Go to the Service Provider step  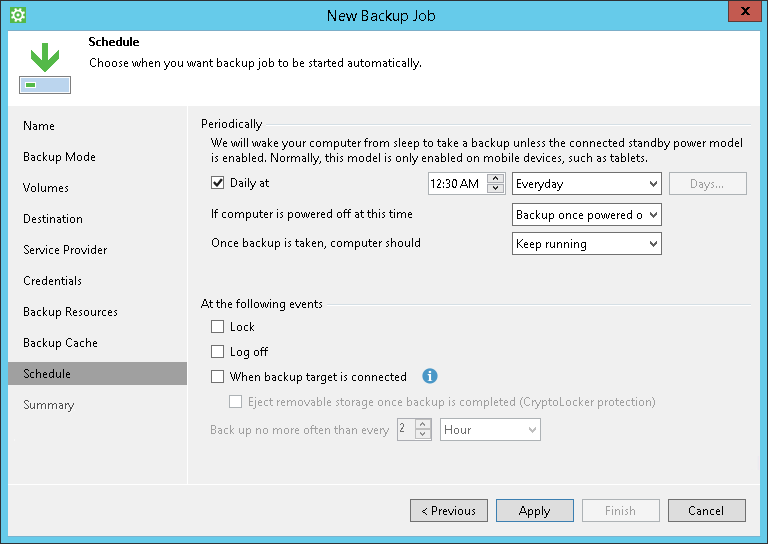(x=65, y=250)
